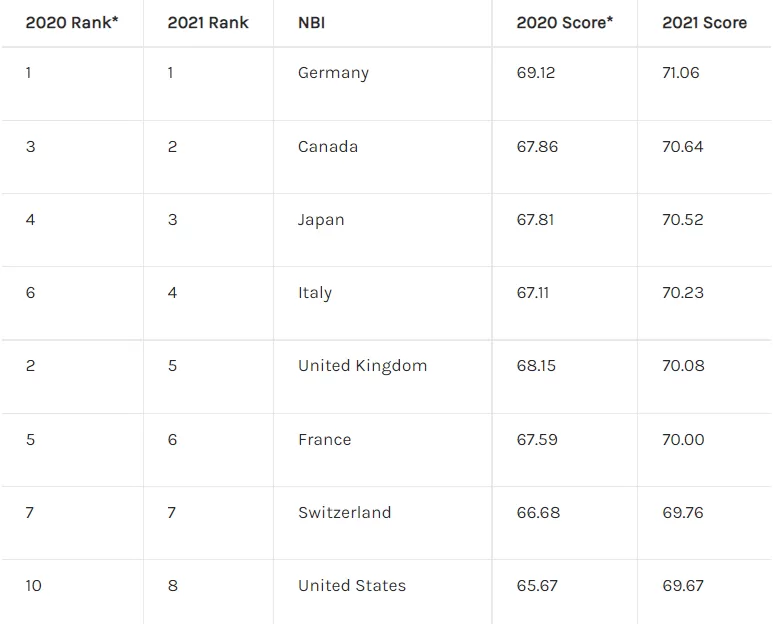The width and height of the screenshot is (773, 624).
Task: Click the 2020 rank 10 cell
Action: pyautogui.click(x=34, y=586)
